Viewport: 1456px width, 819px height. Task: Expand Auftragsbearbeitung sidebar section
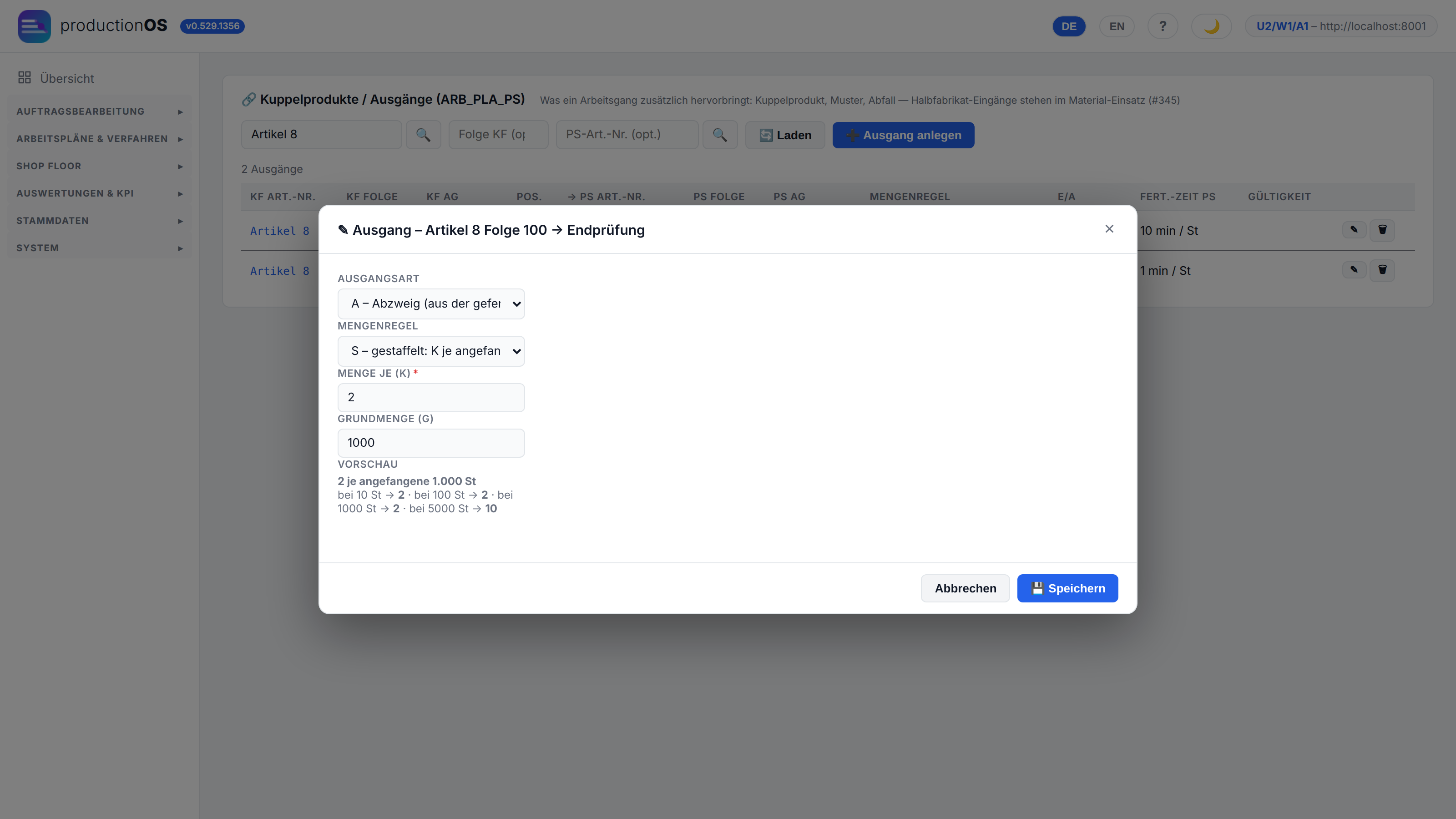tap(100, 111)
